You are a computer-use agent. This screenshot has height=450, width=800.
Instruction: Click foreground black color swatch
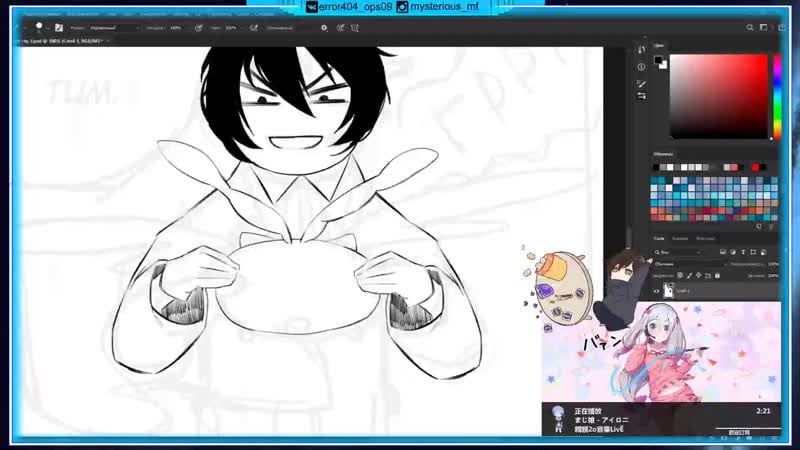[x=659, y=60]
